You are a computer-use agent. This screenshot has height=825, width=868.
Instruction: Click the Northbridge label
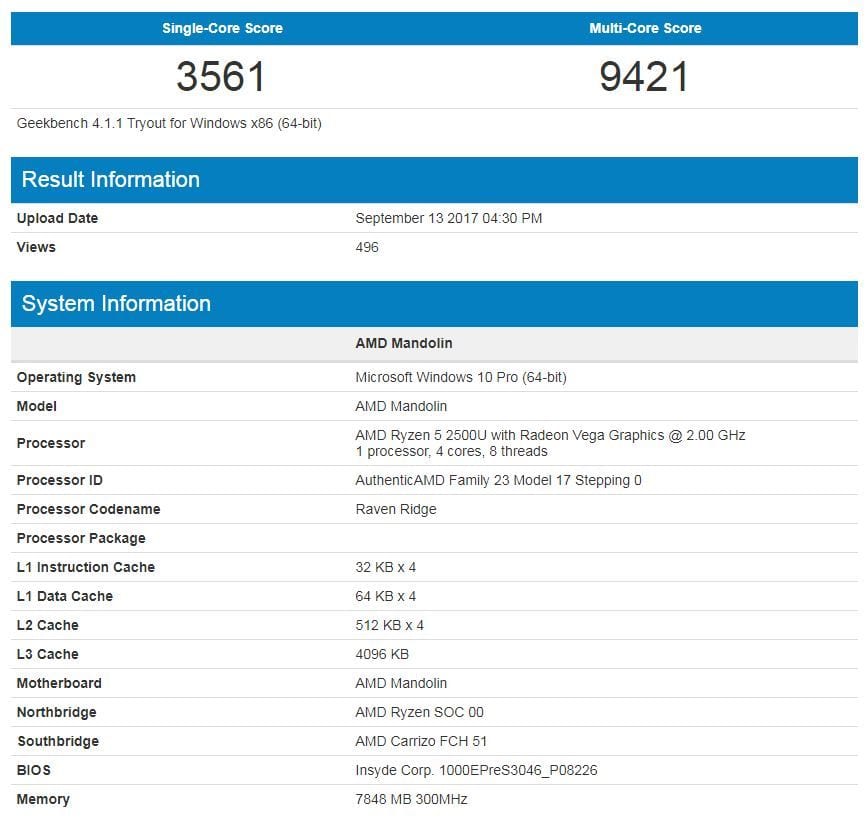point(56,712)
